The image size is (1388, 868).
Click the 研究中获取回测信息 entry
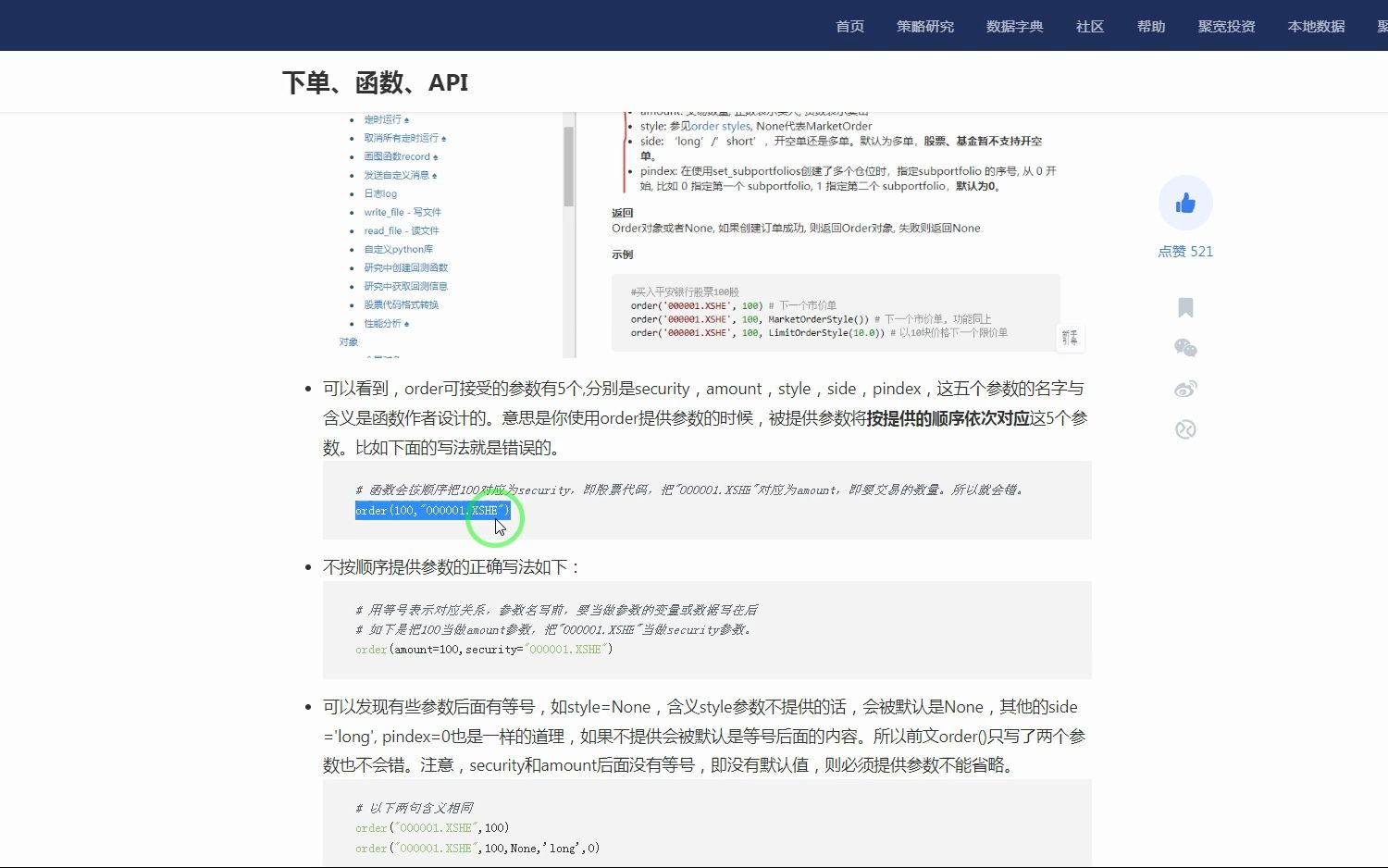coord(405,286)
